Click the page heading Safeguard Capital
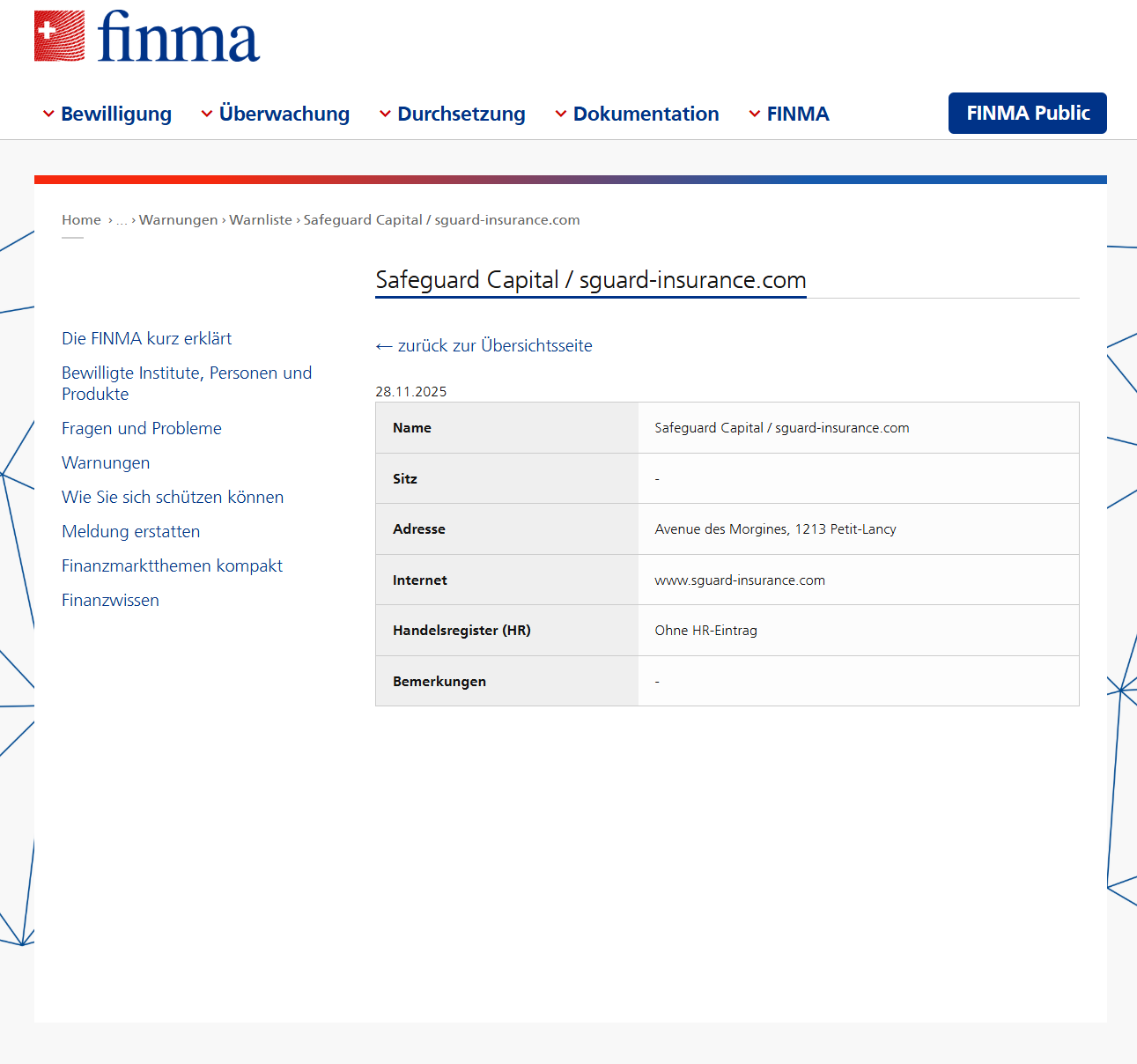 click(x=591, y=280)
